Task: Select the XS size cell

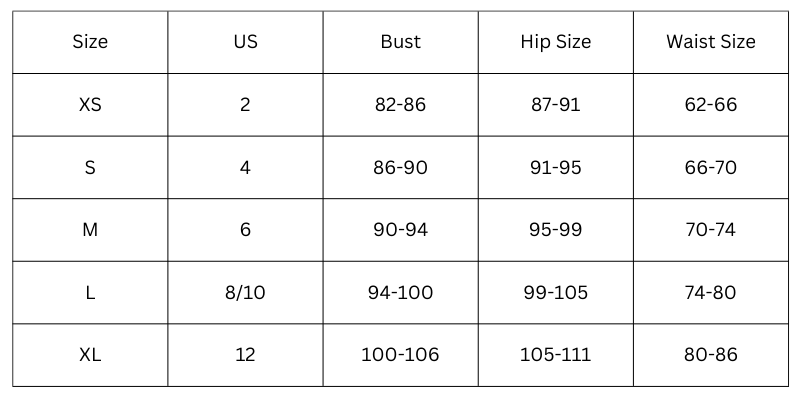Action: [90, 105]
